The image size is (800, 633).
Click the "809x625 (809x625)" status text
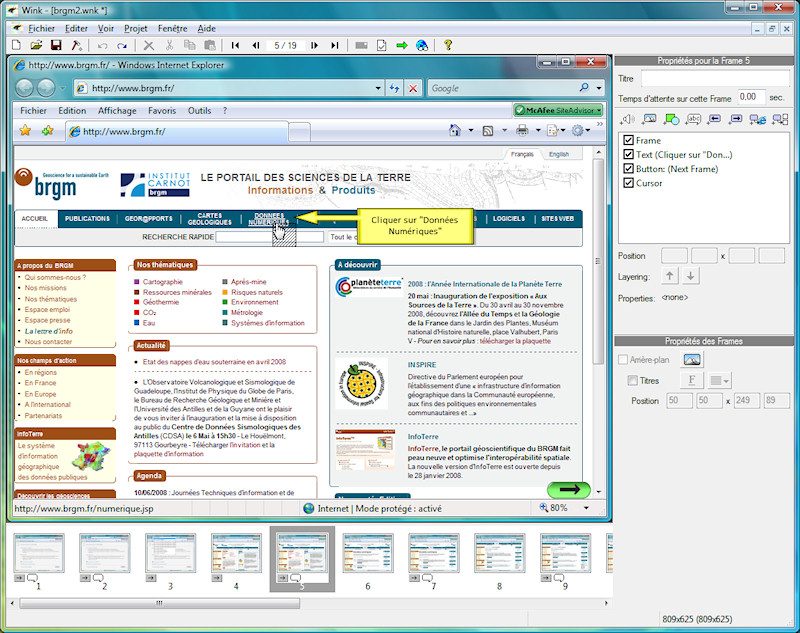[697, 619]
